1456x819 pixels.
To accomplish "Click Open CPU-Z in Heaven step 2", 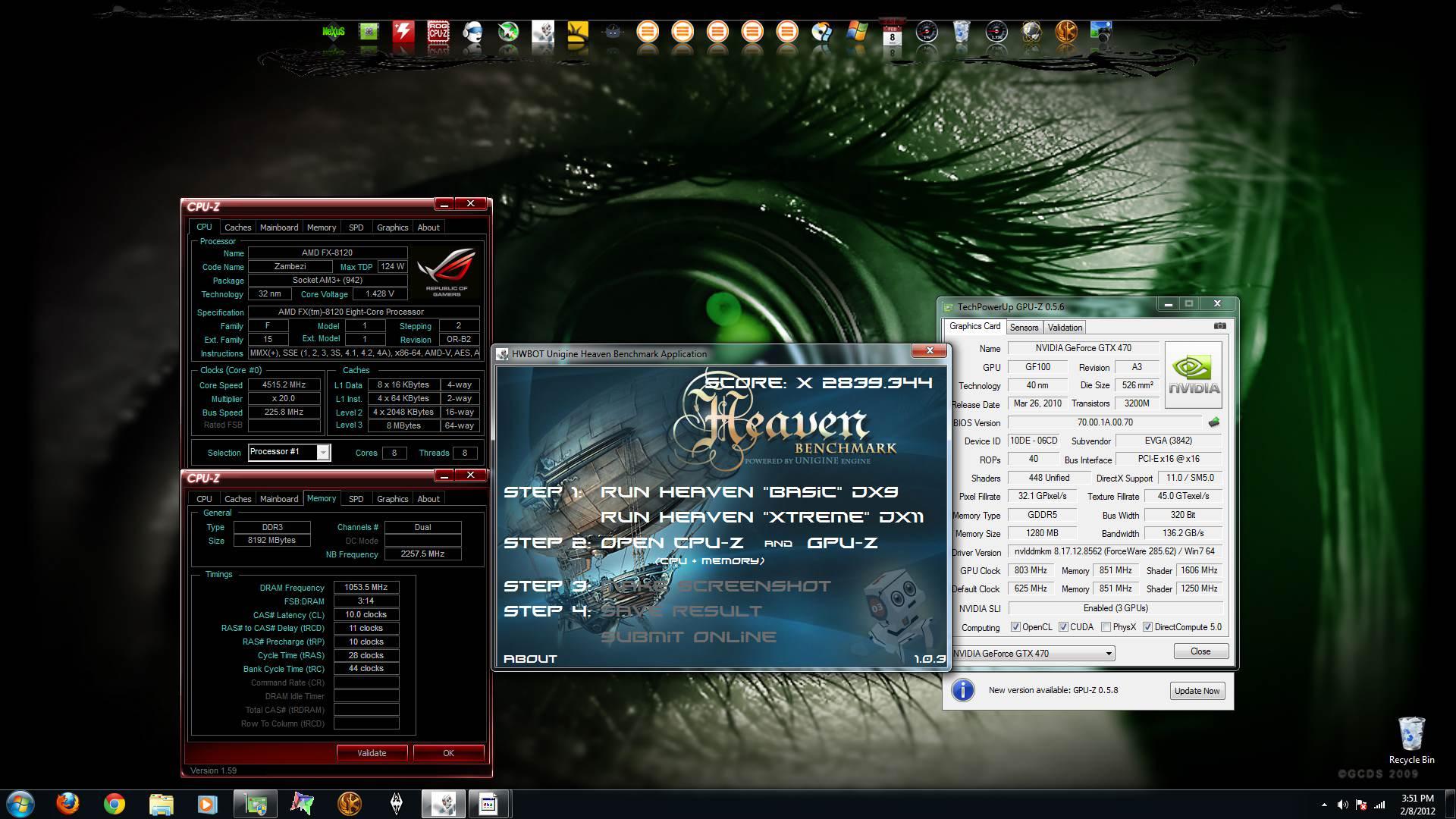I will pos(672,543).
